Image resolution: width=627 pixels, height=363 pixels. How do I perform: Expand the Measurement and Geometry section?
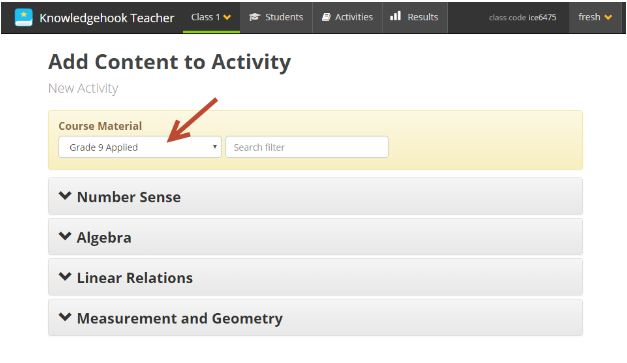315,318
